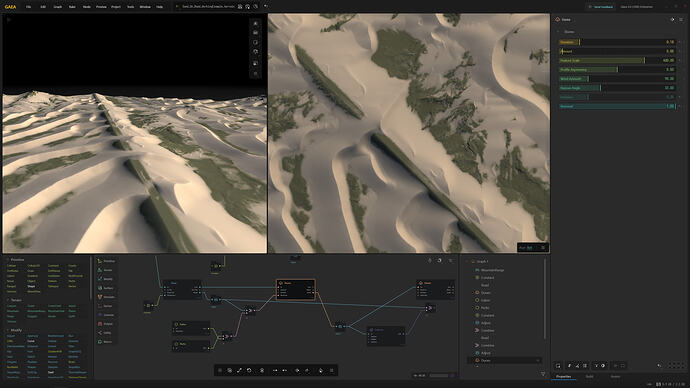Image resolution: width=690 pixels, height=388 pixels.
Task: Click the Gaea logo
Action: 11,7
